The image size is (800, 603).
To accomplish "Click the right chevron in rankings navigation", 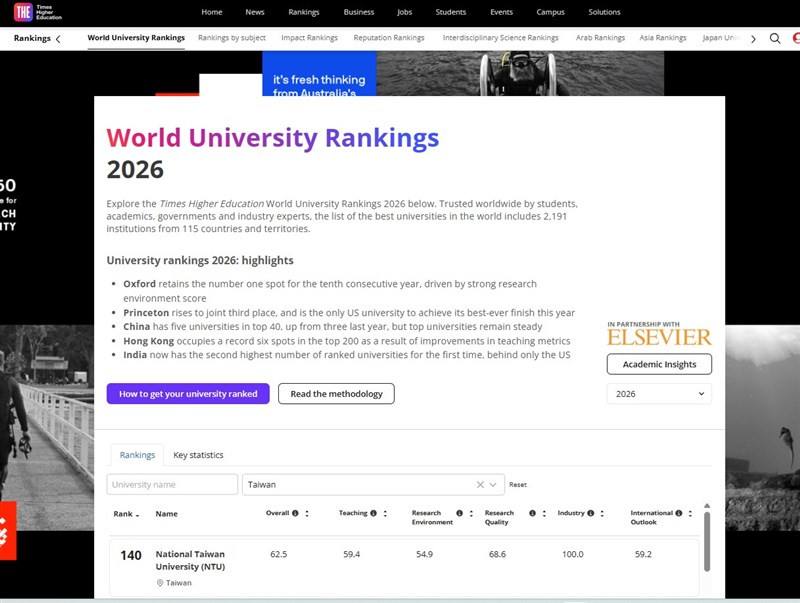I will tap(753, 38).
